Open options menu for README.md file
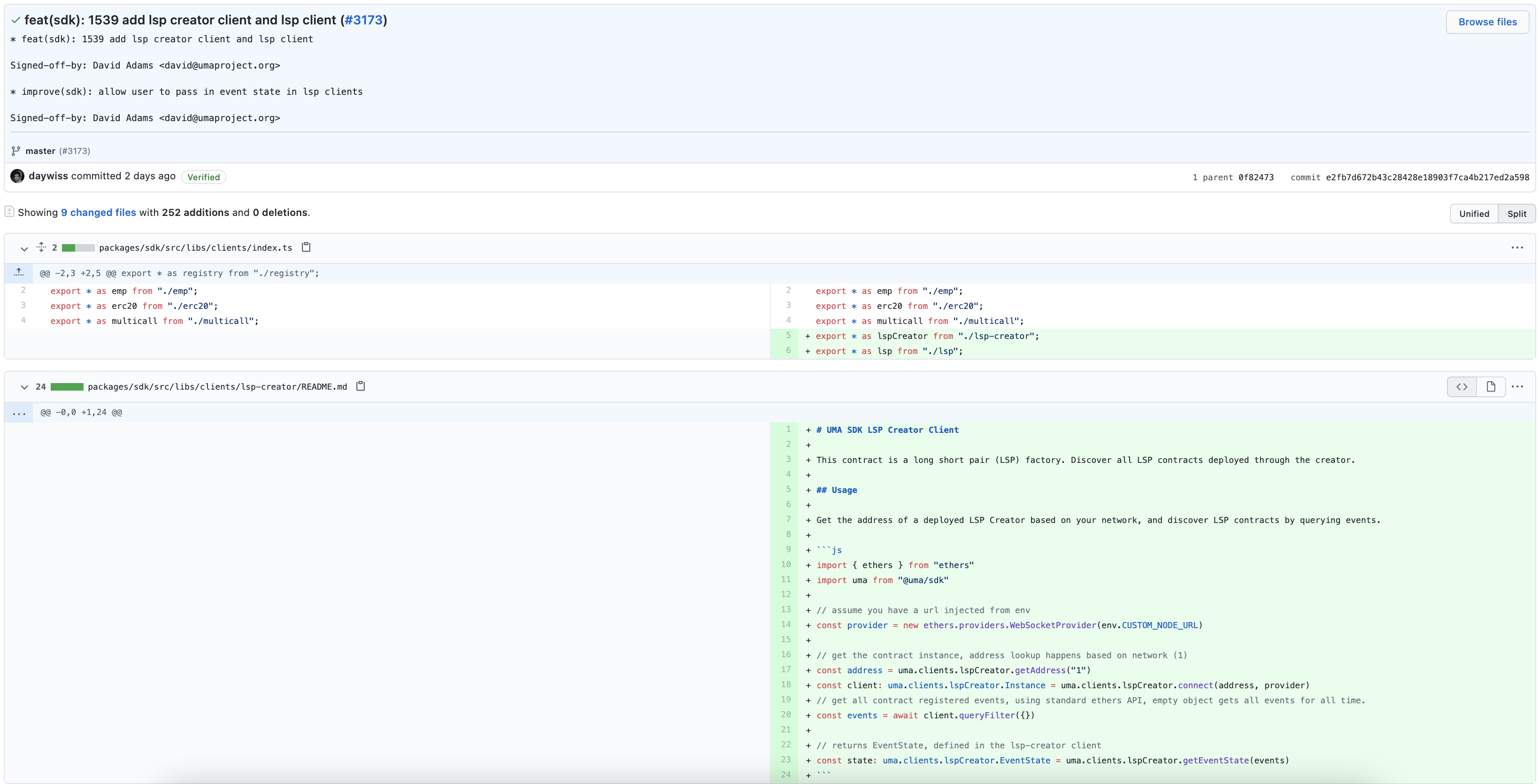This screenshot has width=1539, height=784. pos(1517,387)
